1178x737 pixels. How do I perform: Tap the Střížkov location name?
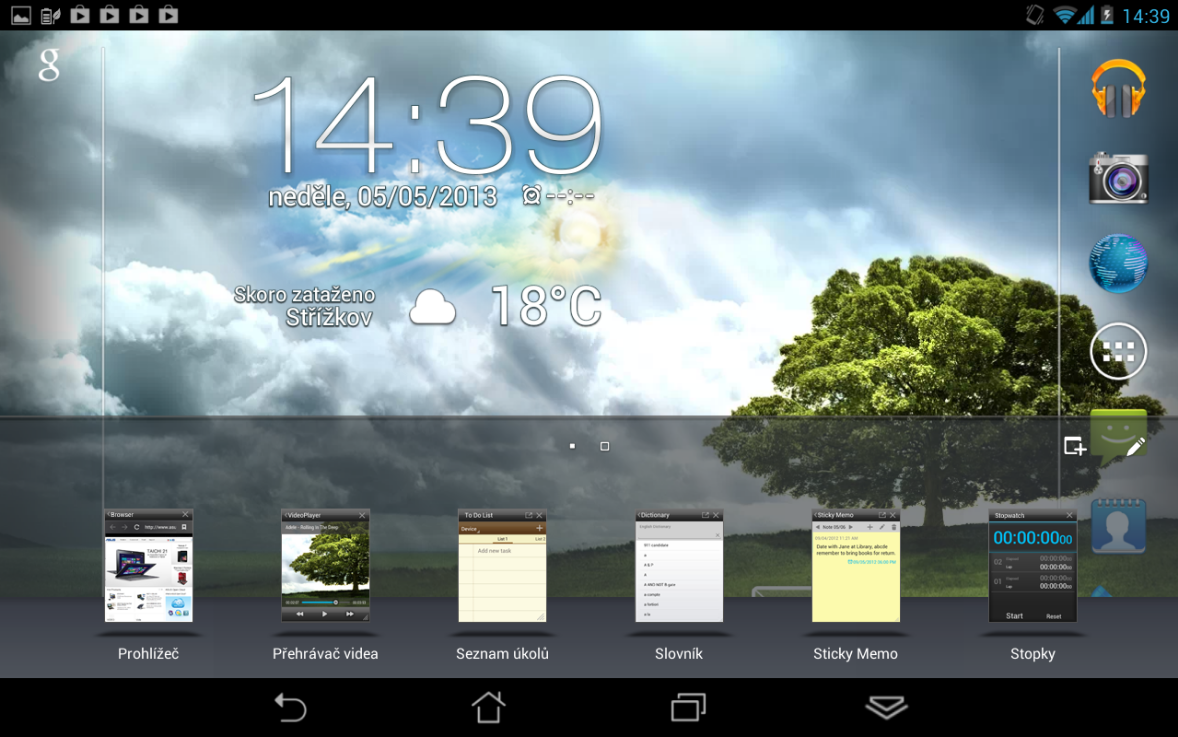(329, 318)
